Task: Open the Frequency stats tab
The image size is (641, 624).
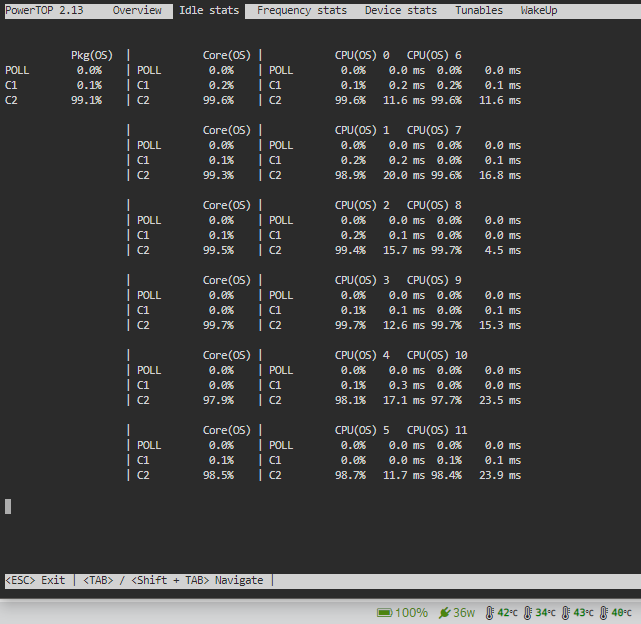Action: pos(302,10)
